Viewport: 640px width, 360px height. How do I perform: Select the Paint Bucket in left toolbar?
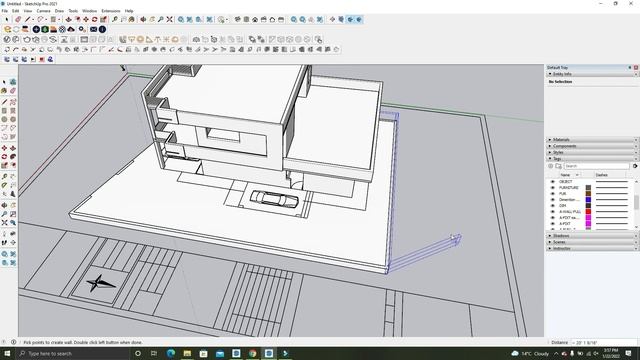click(4, 91)
